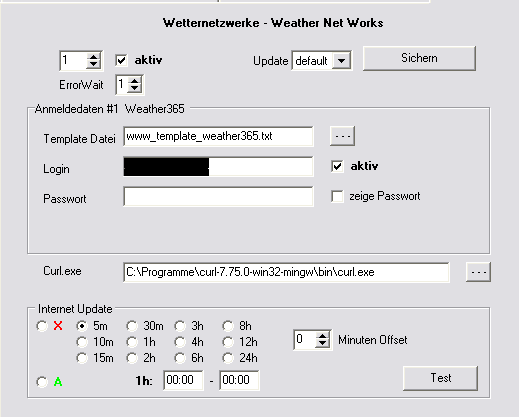Toggle the Login aktiv checkbox
519x417 pixels.
tap(337, 166)
